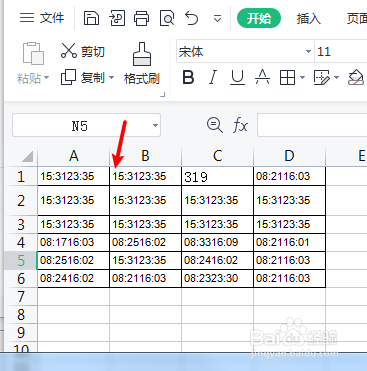The width and height of the screenshot is (367, 371).
Task: Click the clipboard group dialog launcher
Action: click(x=162, y=95)
